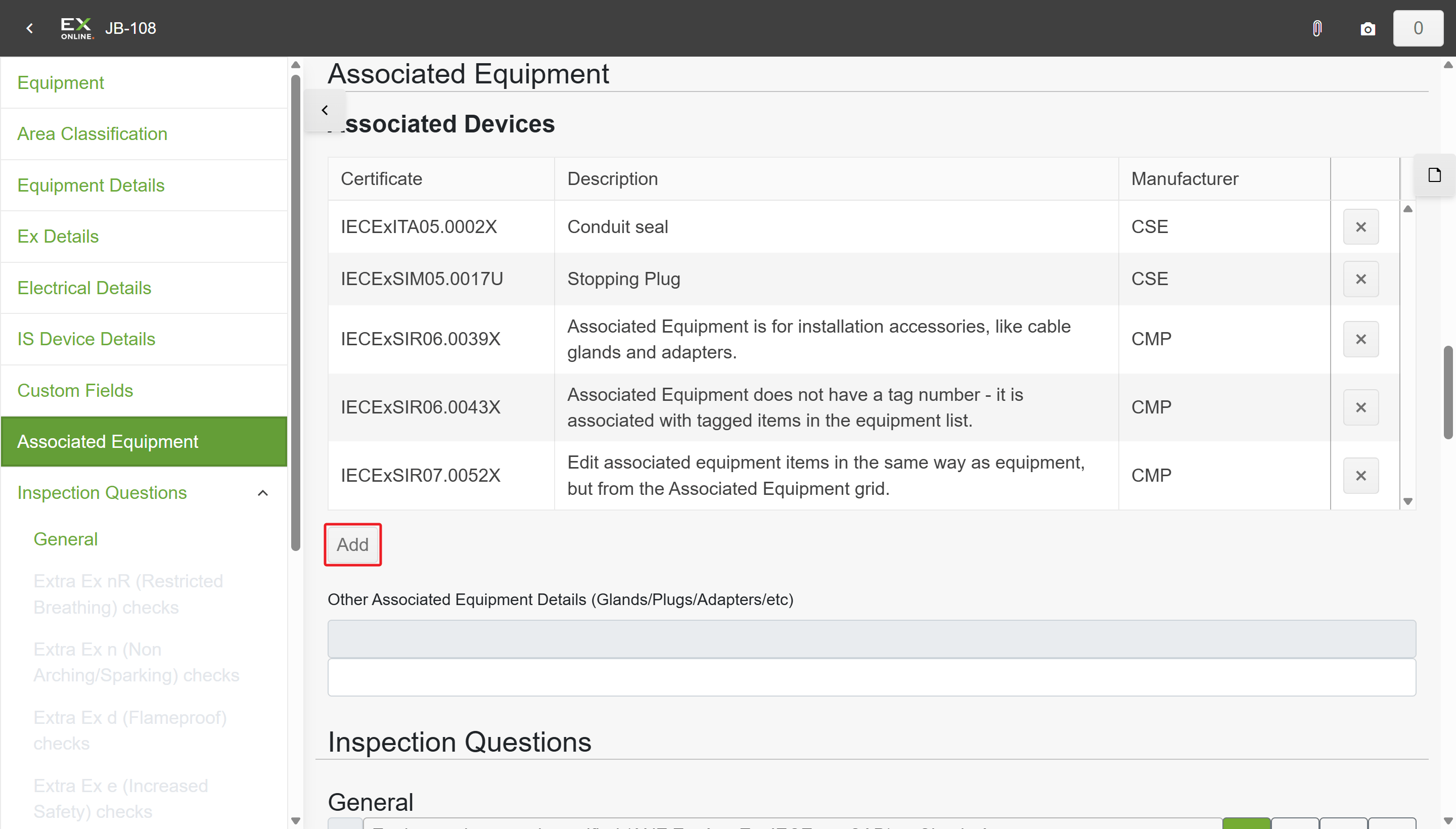Screen dimensions: 1456x829
Task: Go to Area Classification section
Action: (144, 134)
